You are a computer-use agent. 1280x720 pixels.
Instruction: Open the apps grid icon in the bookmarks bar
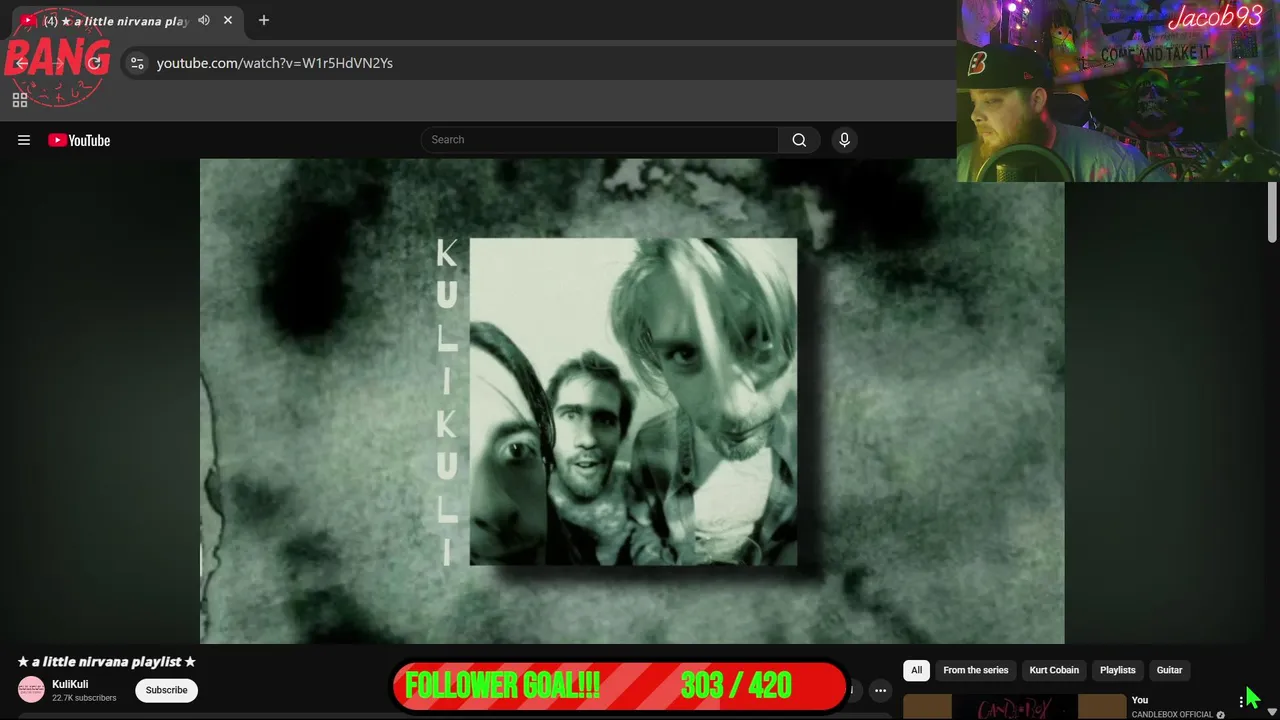pos(20,100)
